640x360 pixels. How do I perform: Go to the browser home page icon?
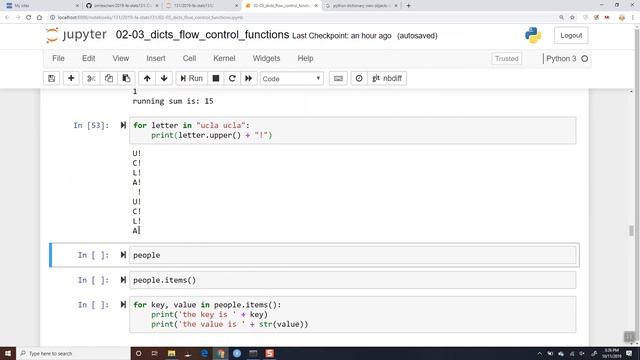[x=39, y=18]
